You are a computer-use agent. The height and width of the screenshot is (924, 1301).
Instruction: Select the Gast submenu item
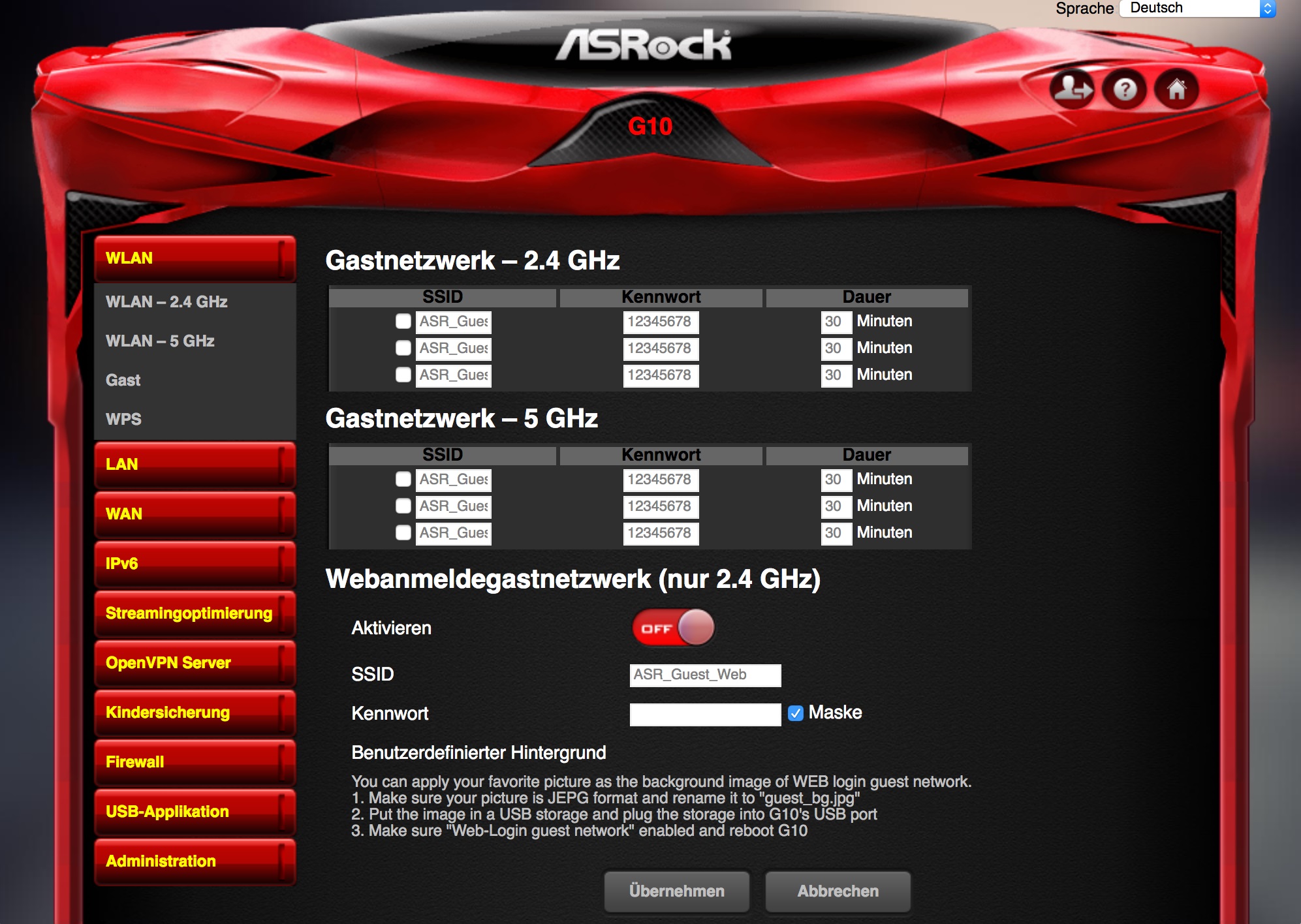[x=123, y=380]
